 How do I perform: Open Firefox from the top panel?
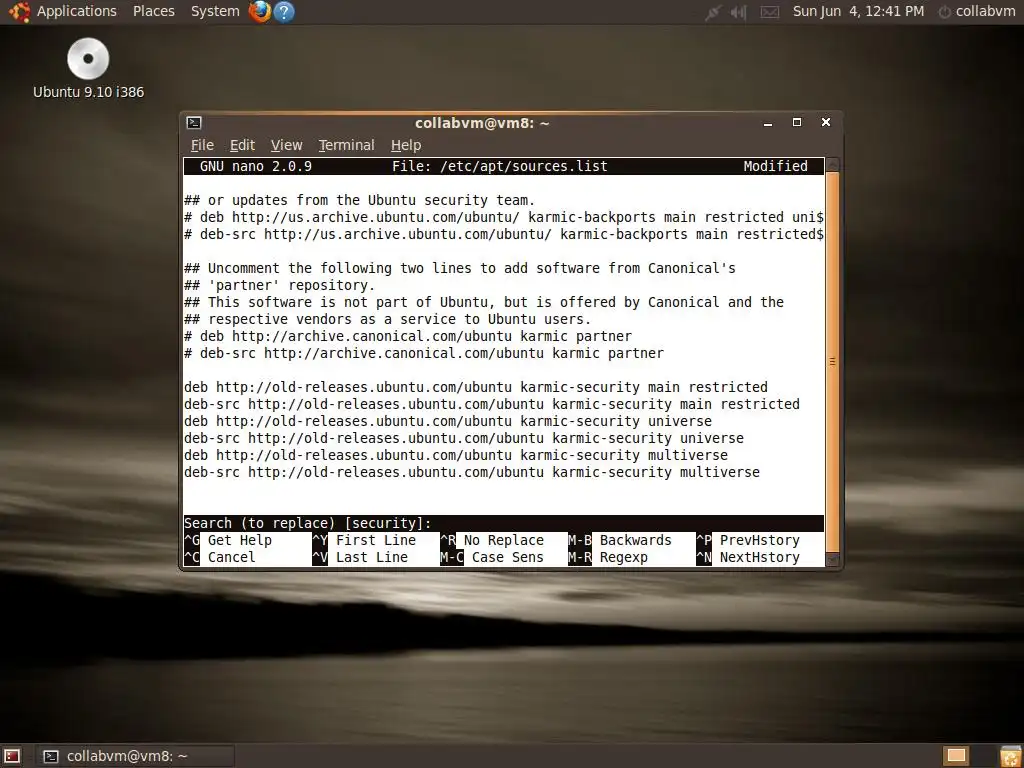260,11
